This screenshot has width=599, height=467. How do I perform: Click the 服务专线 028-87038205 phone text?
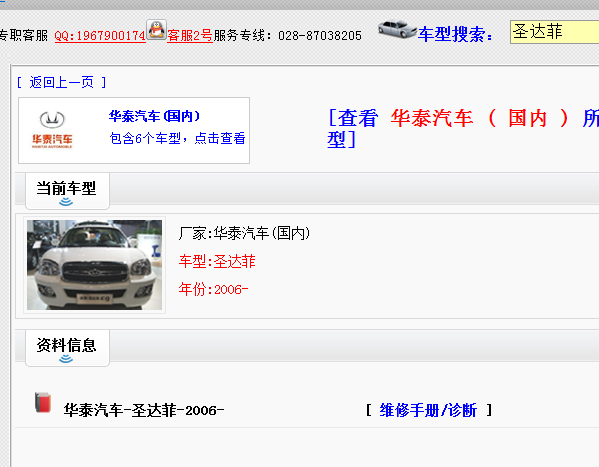click(x=288, y=36)
